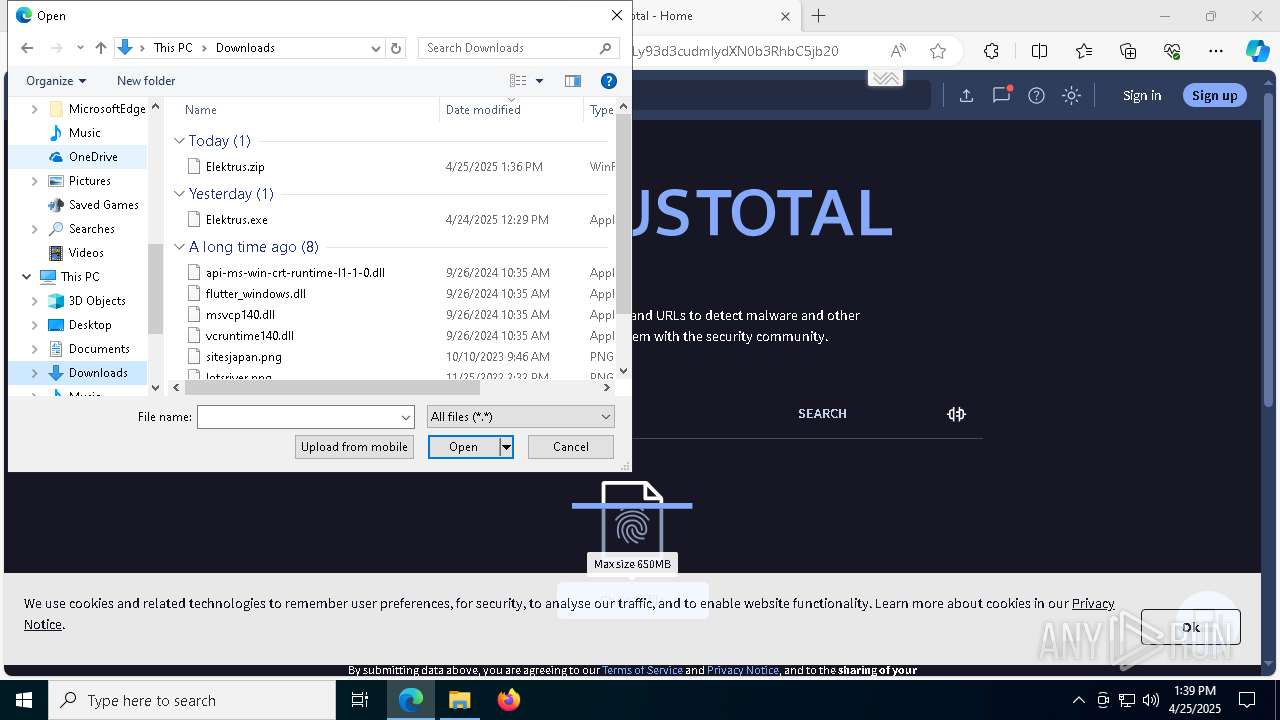Change view layout icon in dialog
Viewport: 1280px width, 720px height.
tap(518, 81)
